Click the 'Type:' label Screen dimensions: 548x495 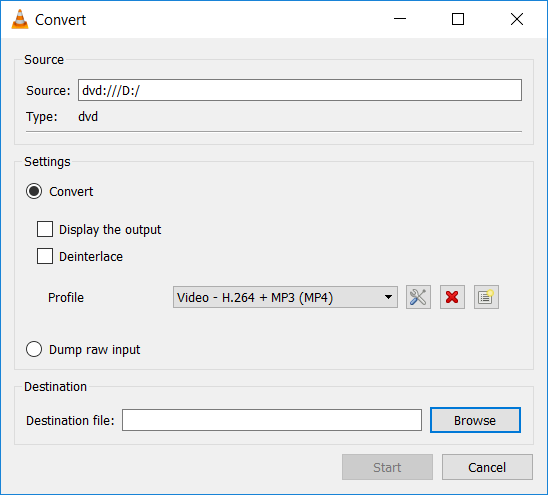click(42, 117)
